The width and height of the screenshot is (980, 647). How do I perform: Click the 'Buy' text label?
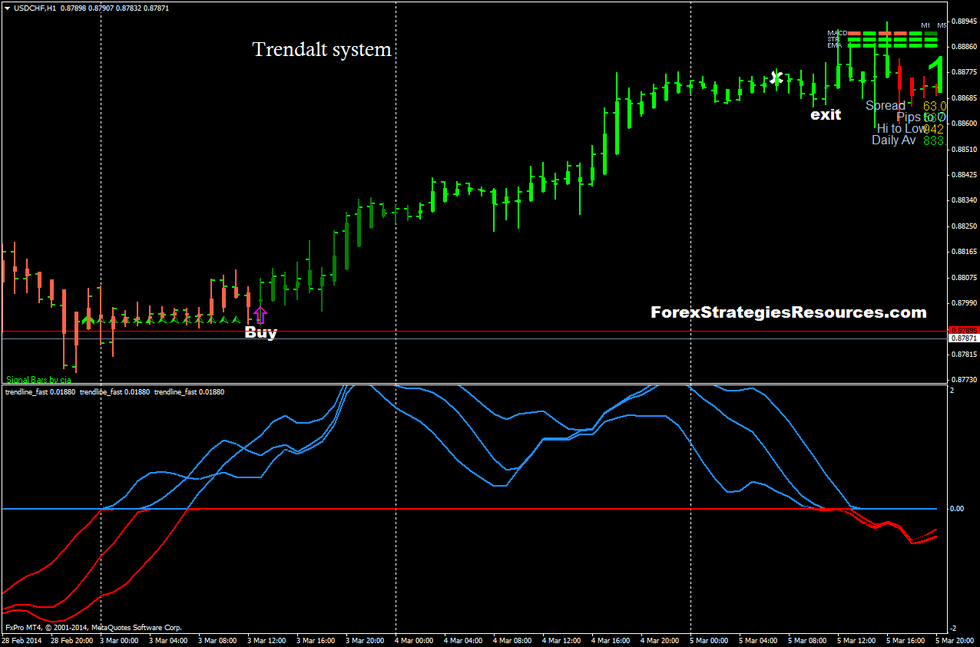click(260, 333)
